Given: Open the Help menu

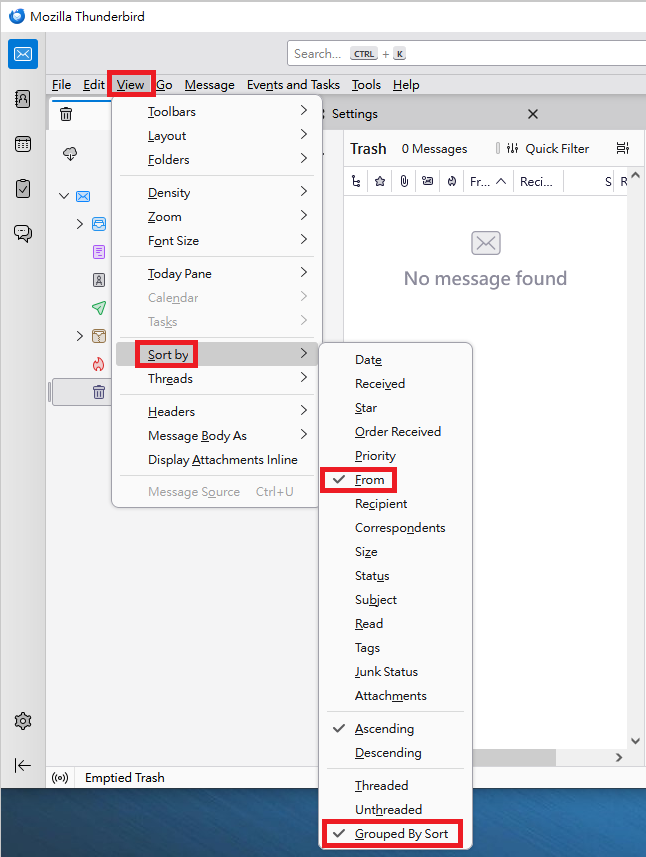Looking at the screenshot, I should click(x=406, y=85).
